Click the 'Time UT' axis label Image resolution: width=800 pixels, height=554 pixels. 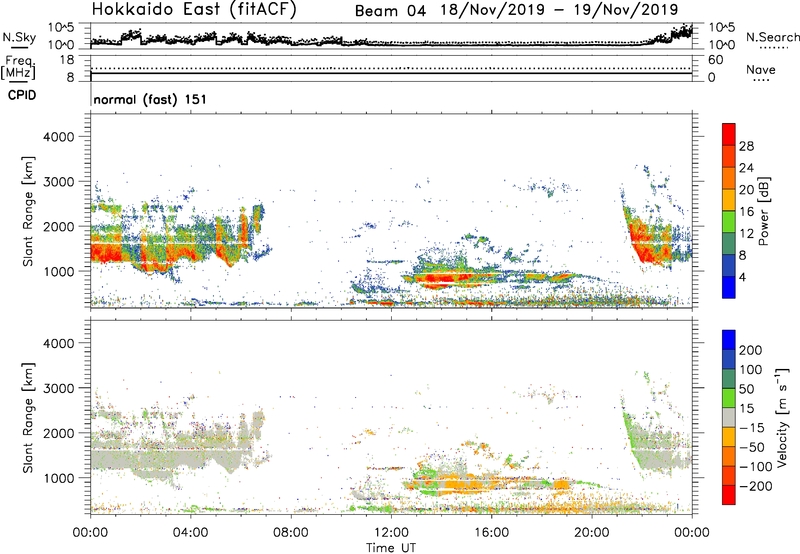tap(391, 548)
